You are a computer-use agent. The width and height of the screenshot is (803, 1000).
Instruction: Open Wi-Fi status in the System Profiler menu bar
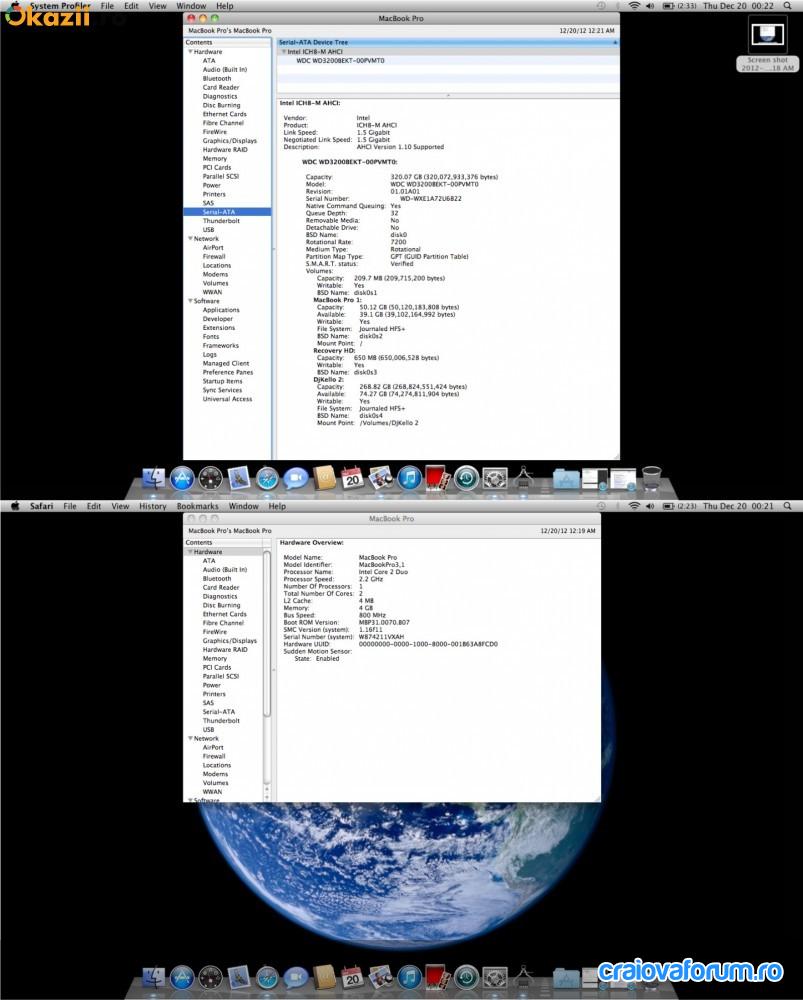(634, 6)
